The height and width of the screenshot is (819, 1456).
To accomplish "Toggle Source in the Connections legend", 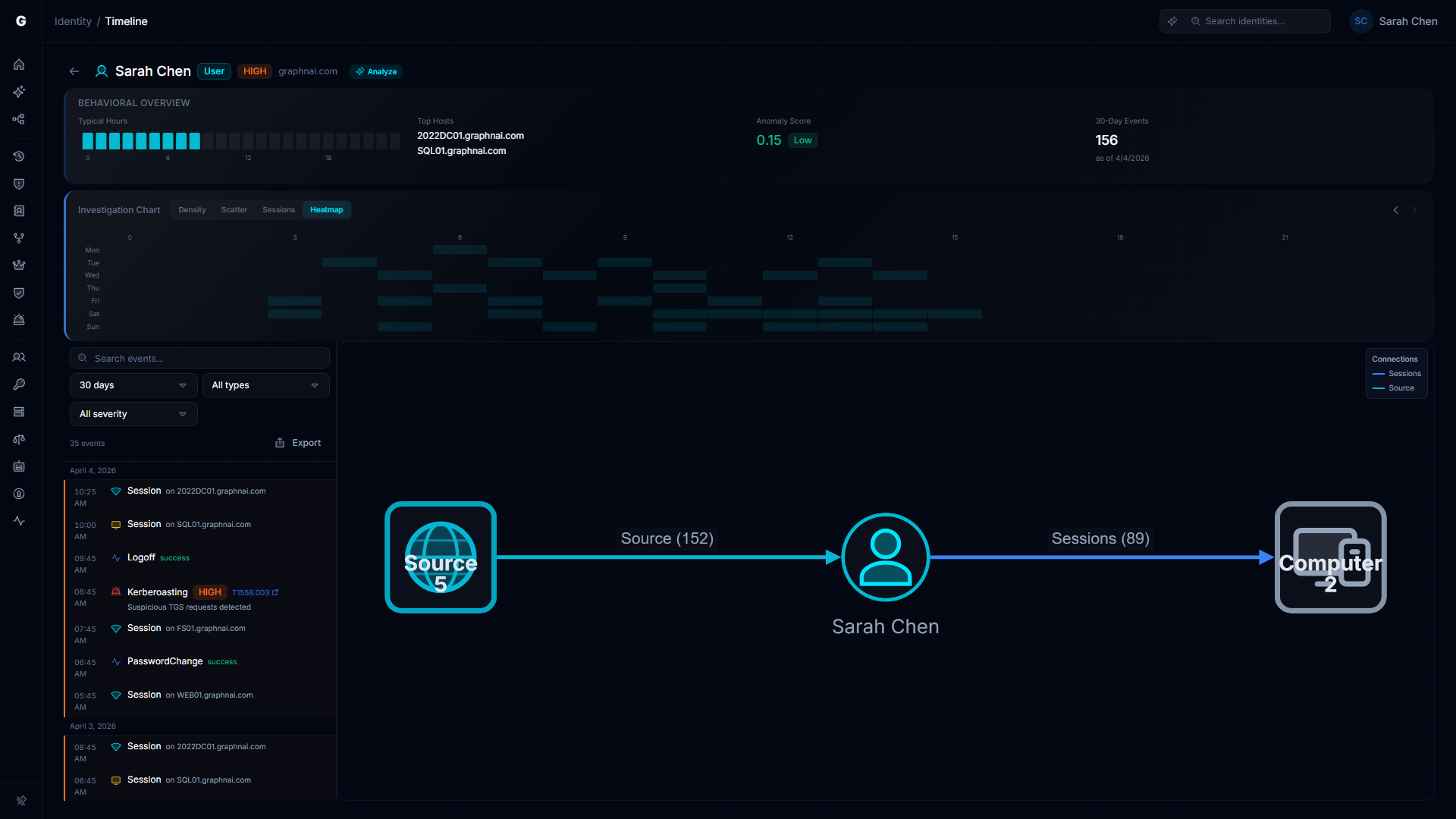I will click(x=1401, y=388).
